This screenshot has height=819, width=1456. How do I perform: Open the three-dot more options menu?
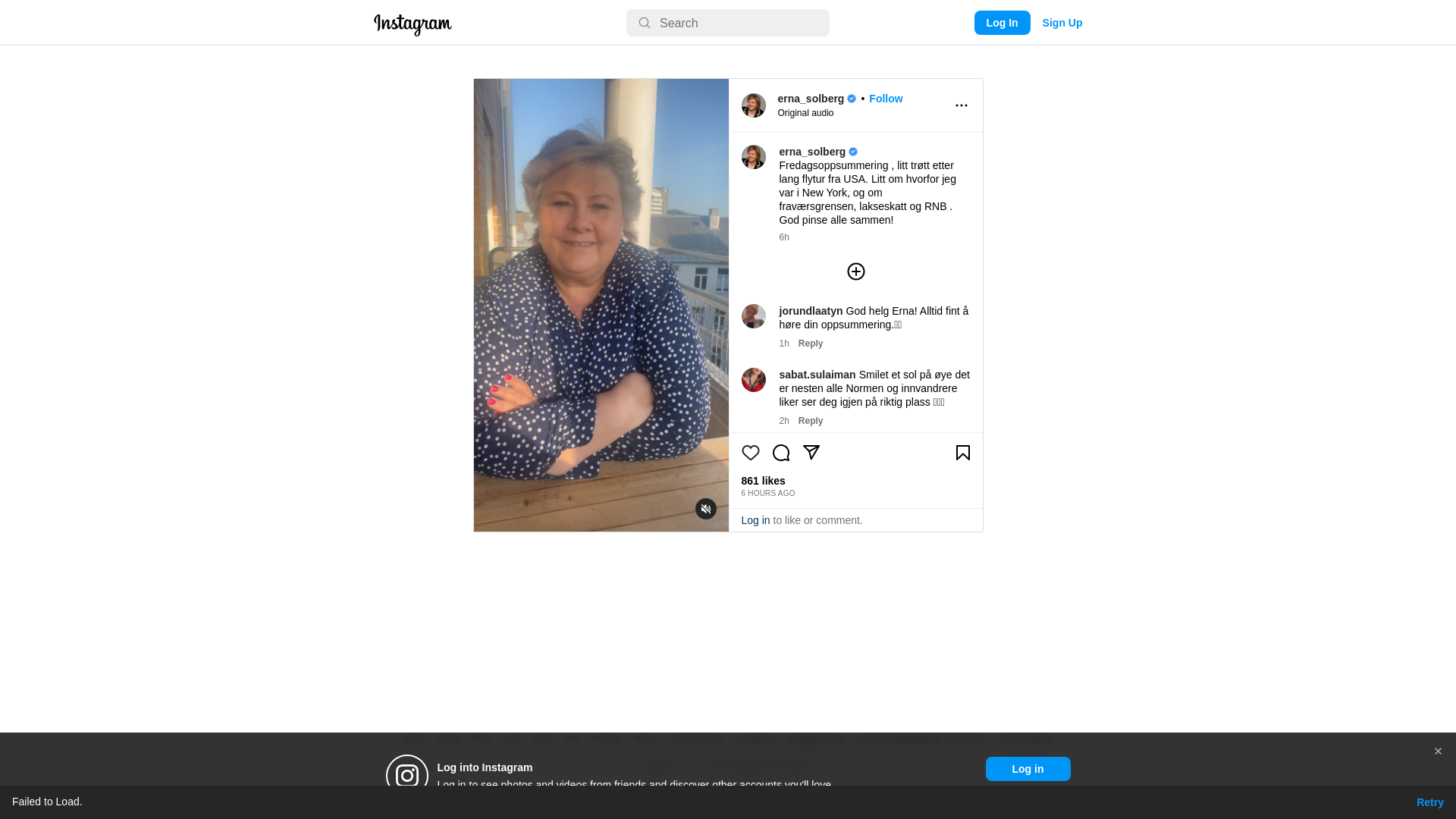click(962, 105)
